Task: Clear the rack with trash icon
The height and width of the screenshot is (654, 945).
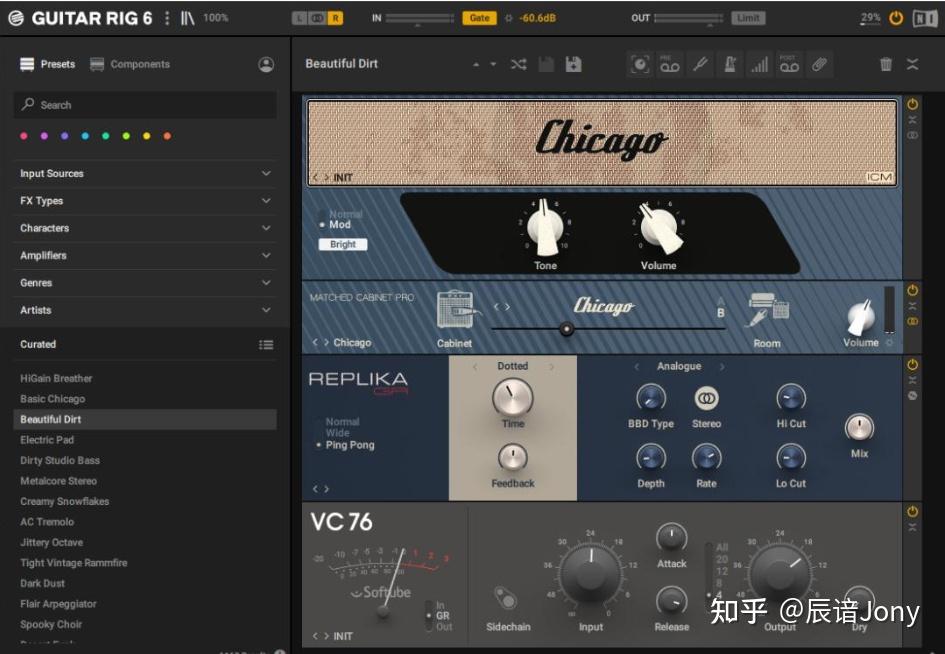Action: point(886,64)
